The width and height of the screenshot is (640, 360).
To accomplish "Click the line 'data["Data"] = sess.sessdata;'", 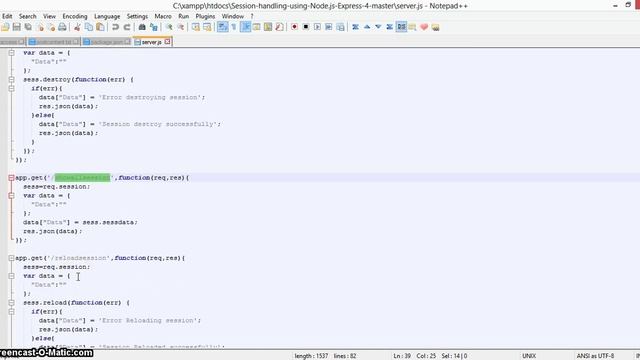I will pos(80,222).
